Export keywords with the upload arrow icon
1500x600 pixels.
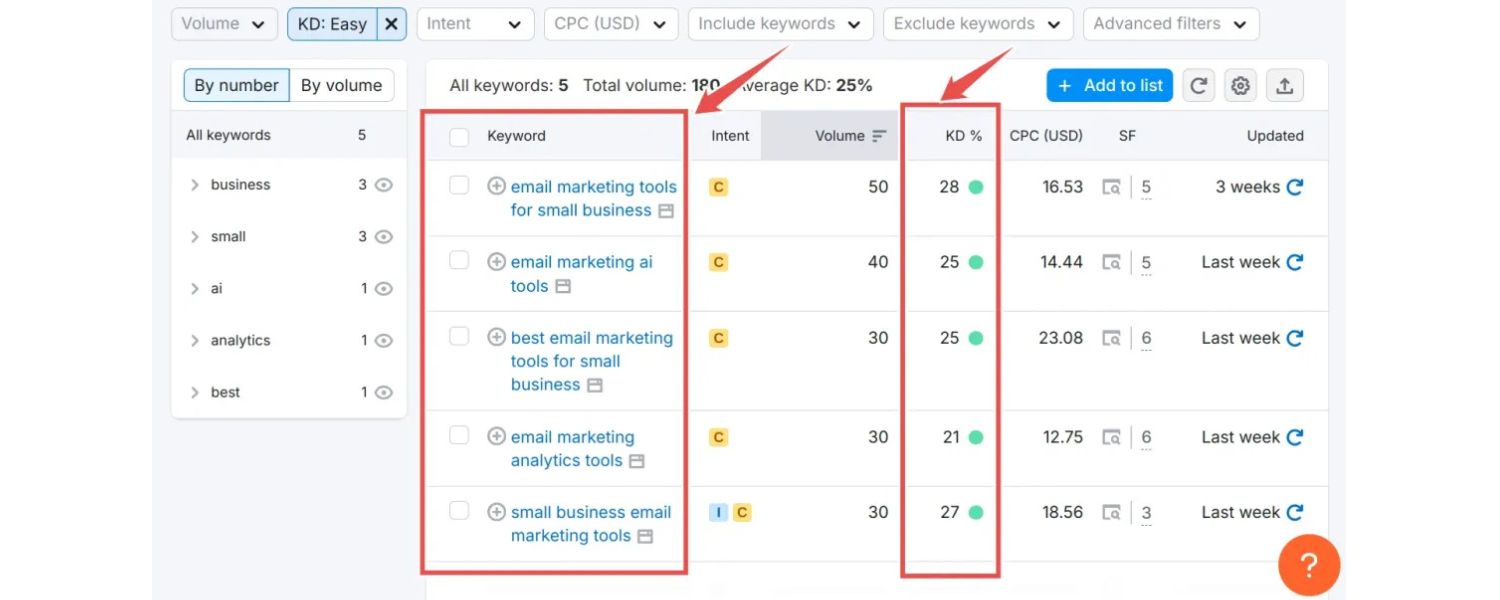click(1284, 85)
